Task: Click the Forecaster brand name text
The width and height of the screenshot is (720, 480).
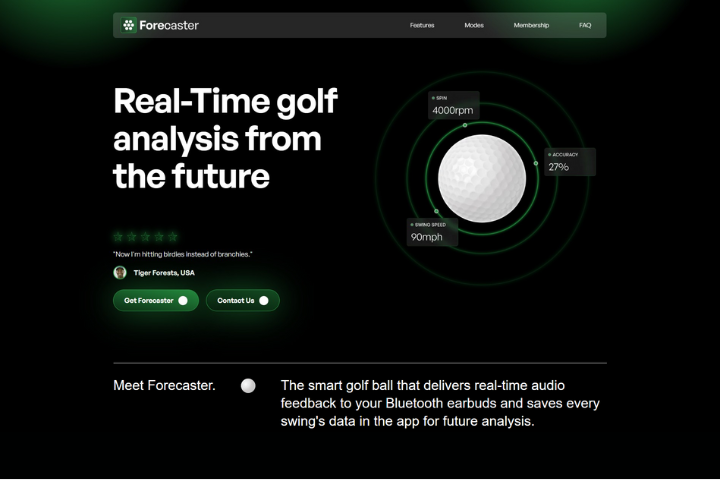Action: tap(169, 25)
